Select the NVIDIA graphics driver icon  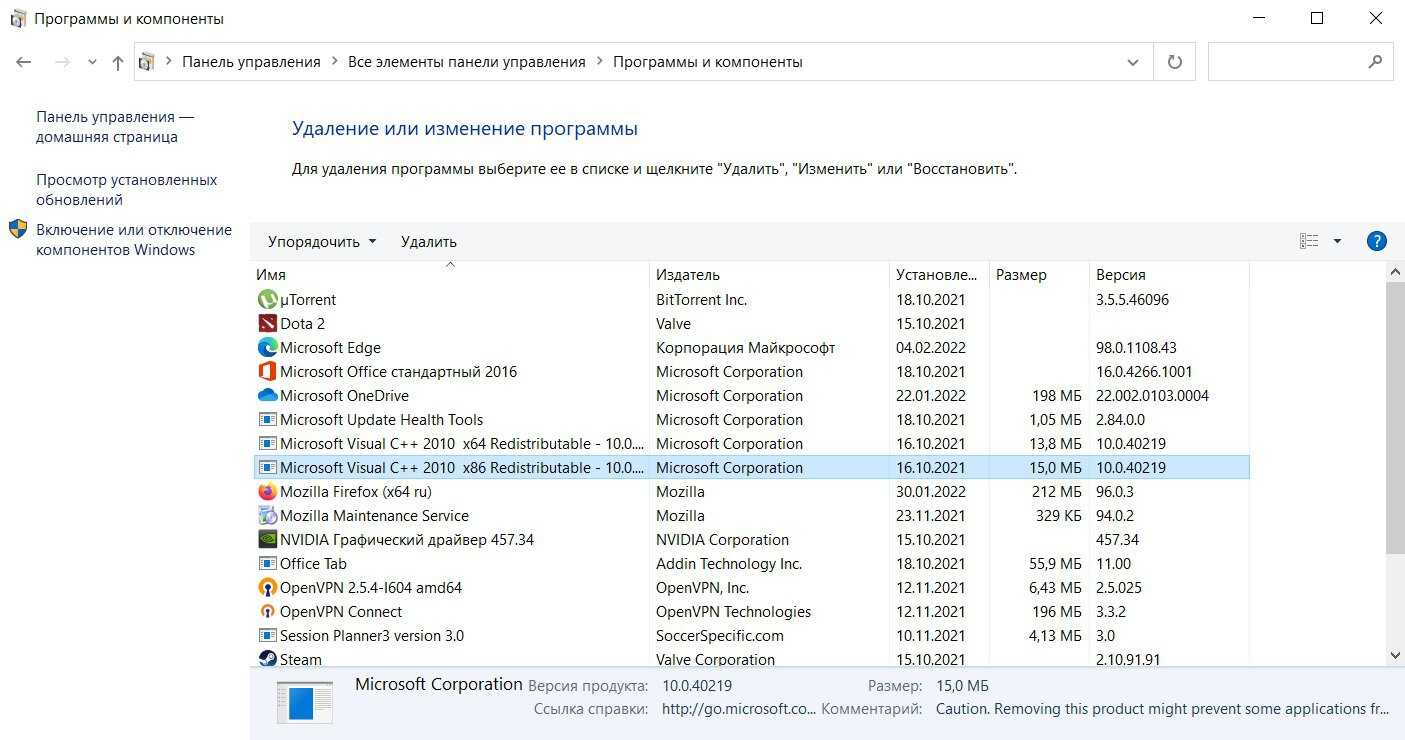tap(267, 540)
